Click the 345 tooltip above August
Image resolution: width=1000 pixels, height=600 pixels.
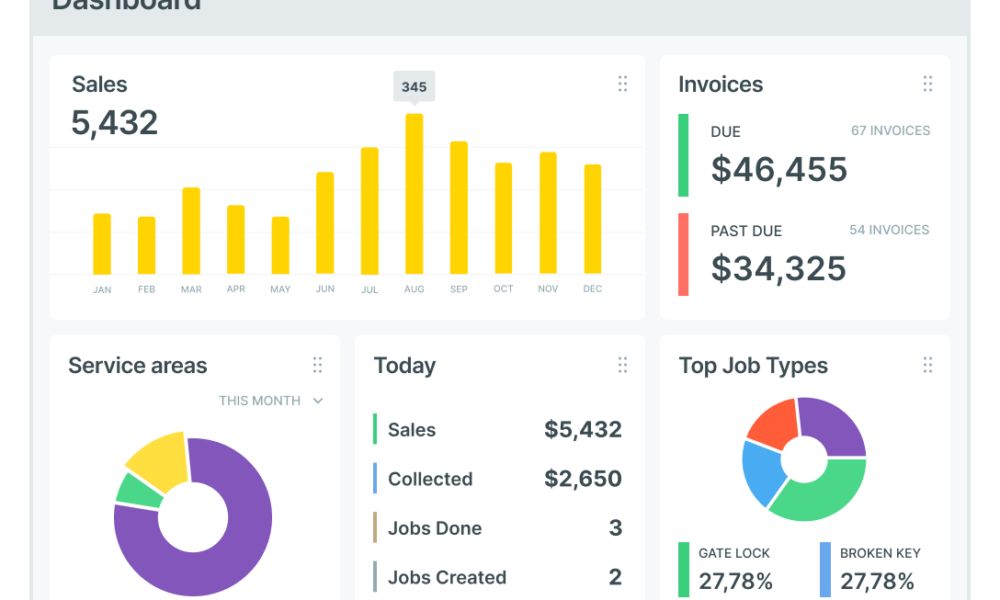(414, 87)
